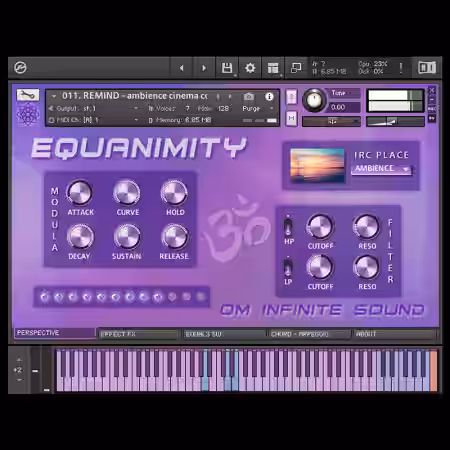Screen dimensions: 450x450
Task: Click the CURVE knob
Action: coord(127,193)
